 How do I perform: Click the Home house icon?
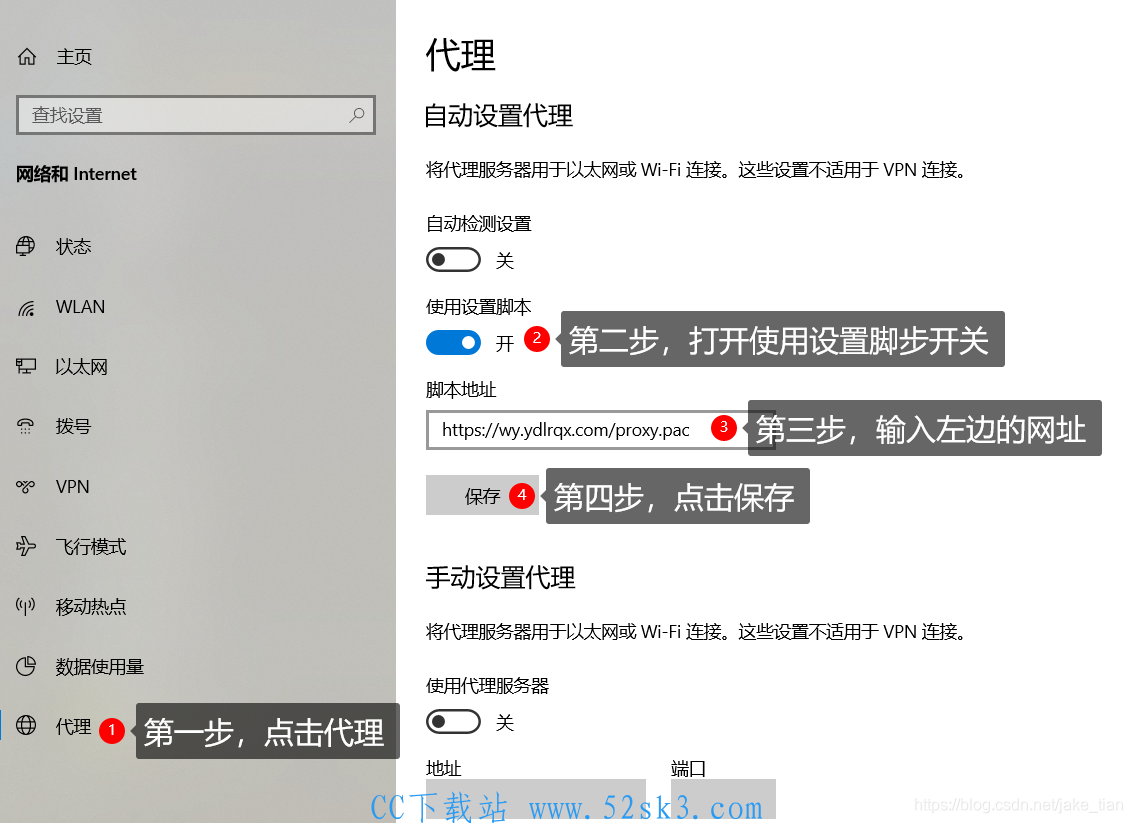tap(27, 56)
